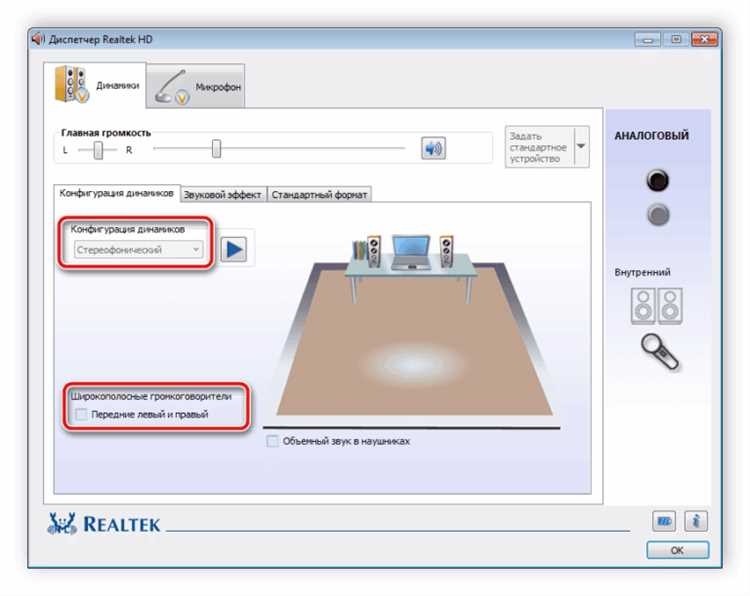Adjust the main volume slider thumb
750x596 pixels.
(x=217, y=149)
